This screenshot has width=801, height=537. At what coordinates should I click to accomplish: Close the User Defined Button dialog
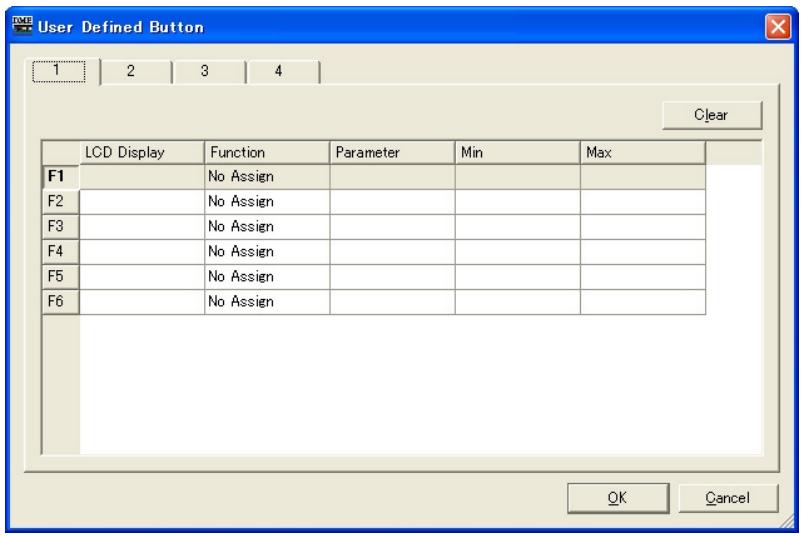[x=778, y=26]
